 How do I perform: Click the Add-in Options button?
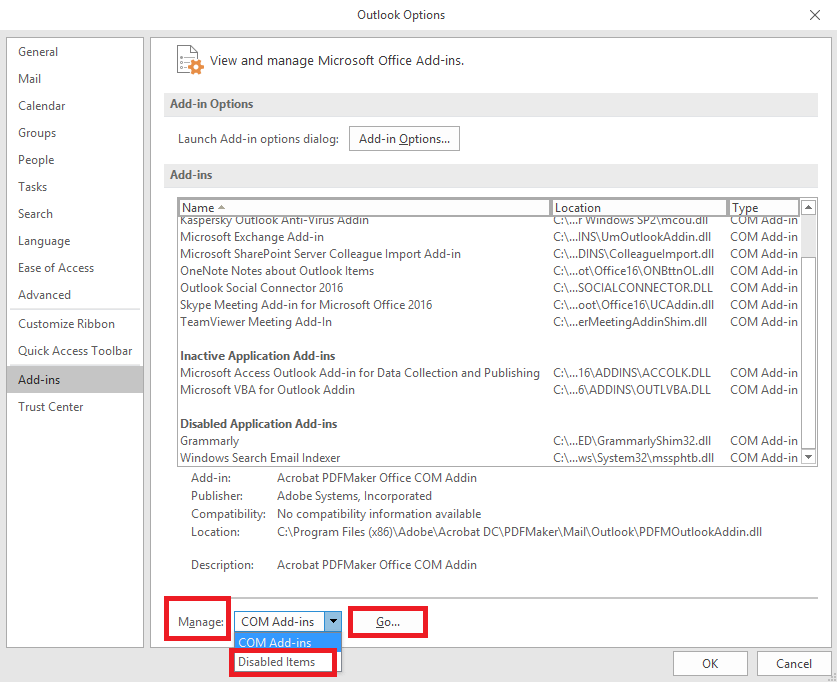tap(404, 139)
